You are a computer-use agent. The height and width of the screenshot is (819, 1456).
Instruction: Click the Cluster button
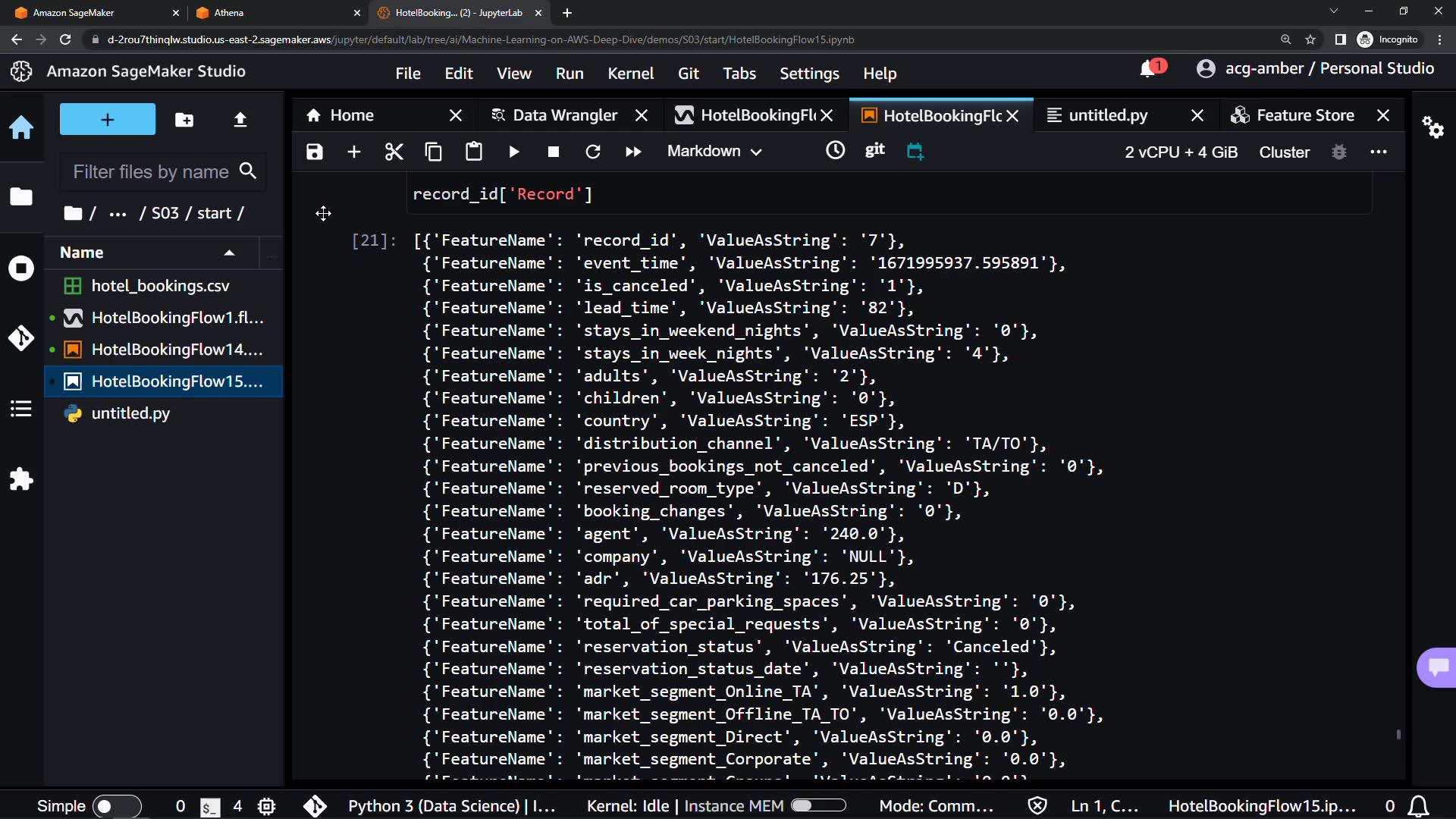(x=1284, y=152)
